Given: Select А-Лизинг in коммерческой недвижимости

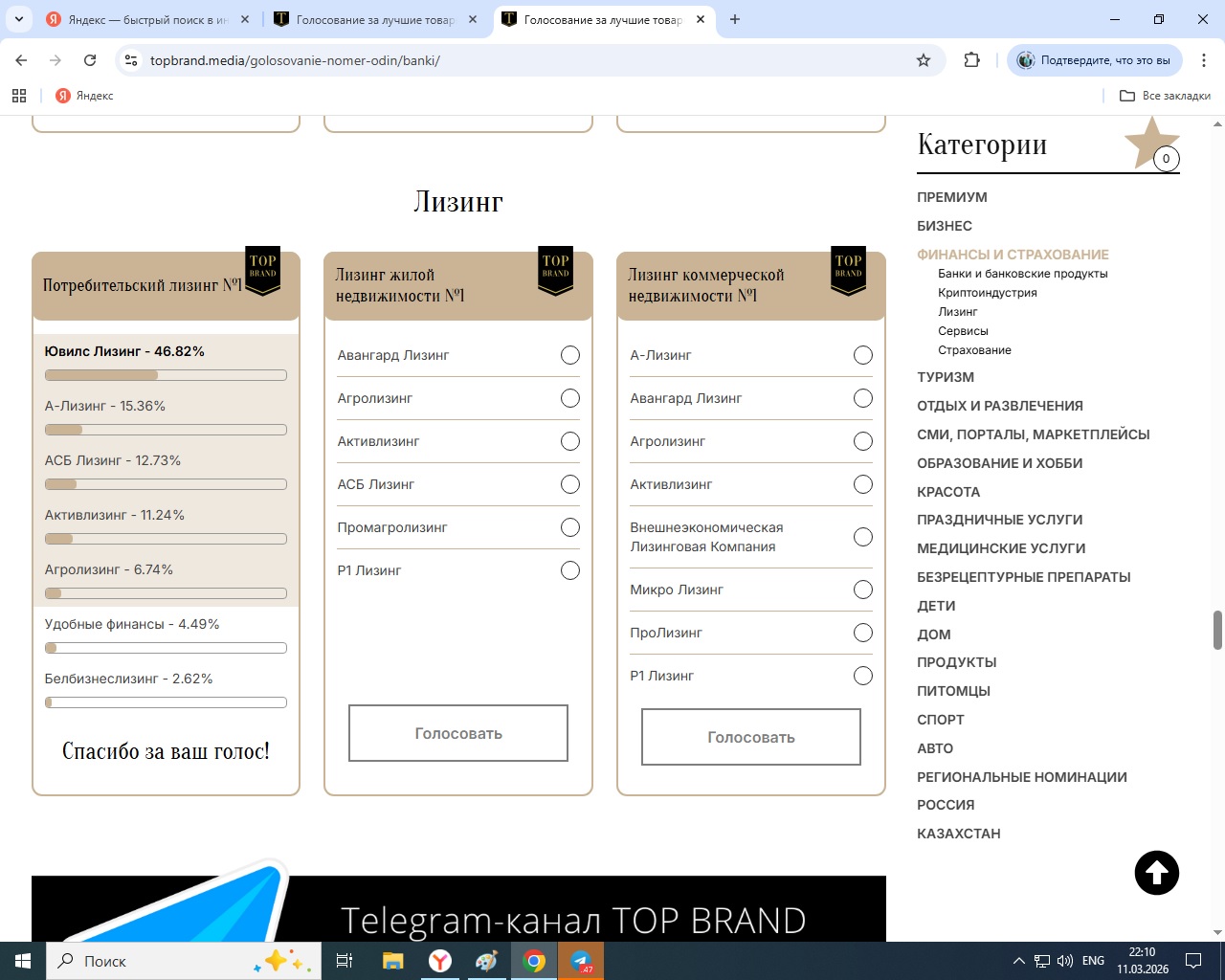Looking at the screenshot, I should tap(863, 355).
